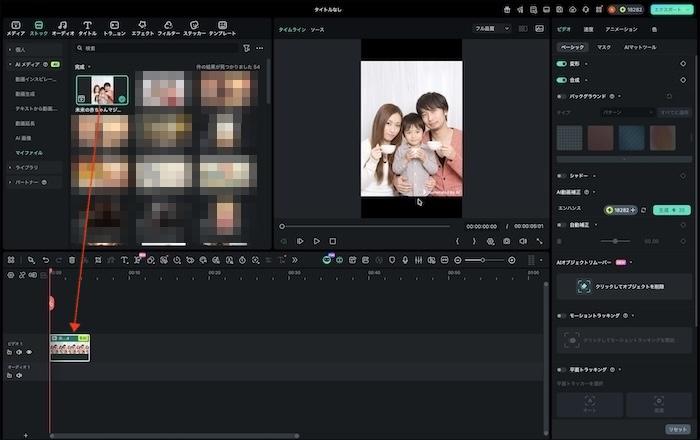Switch to the 速度 (Speed) properties tab

point(588,29)
